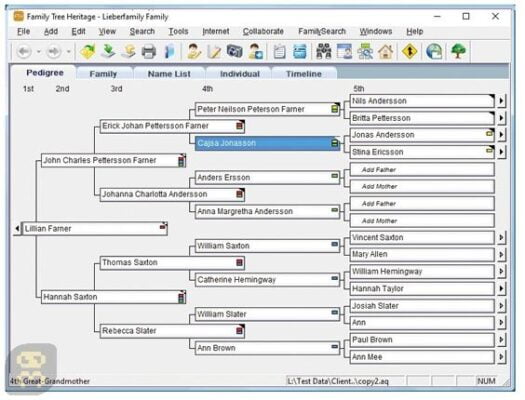
Task: Click the add-person icon
Action: click(x=255, y=52)
